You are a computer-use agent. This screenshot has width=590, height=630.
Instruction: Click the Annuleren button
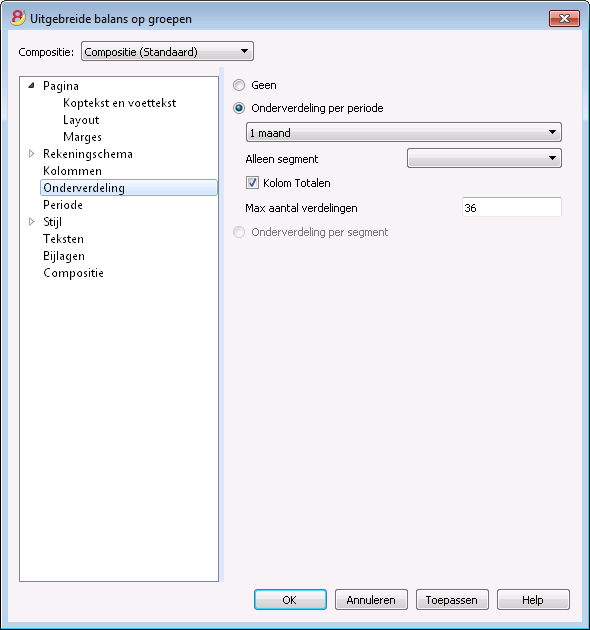(371, 600)
